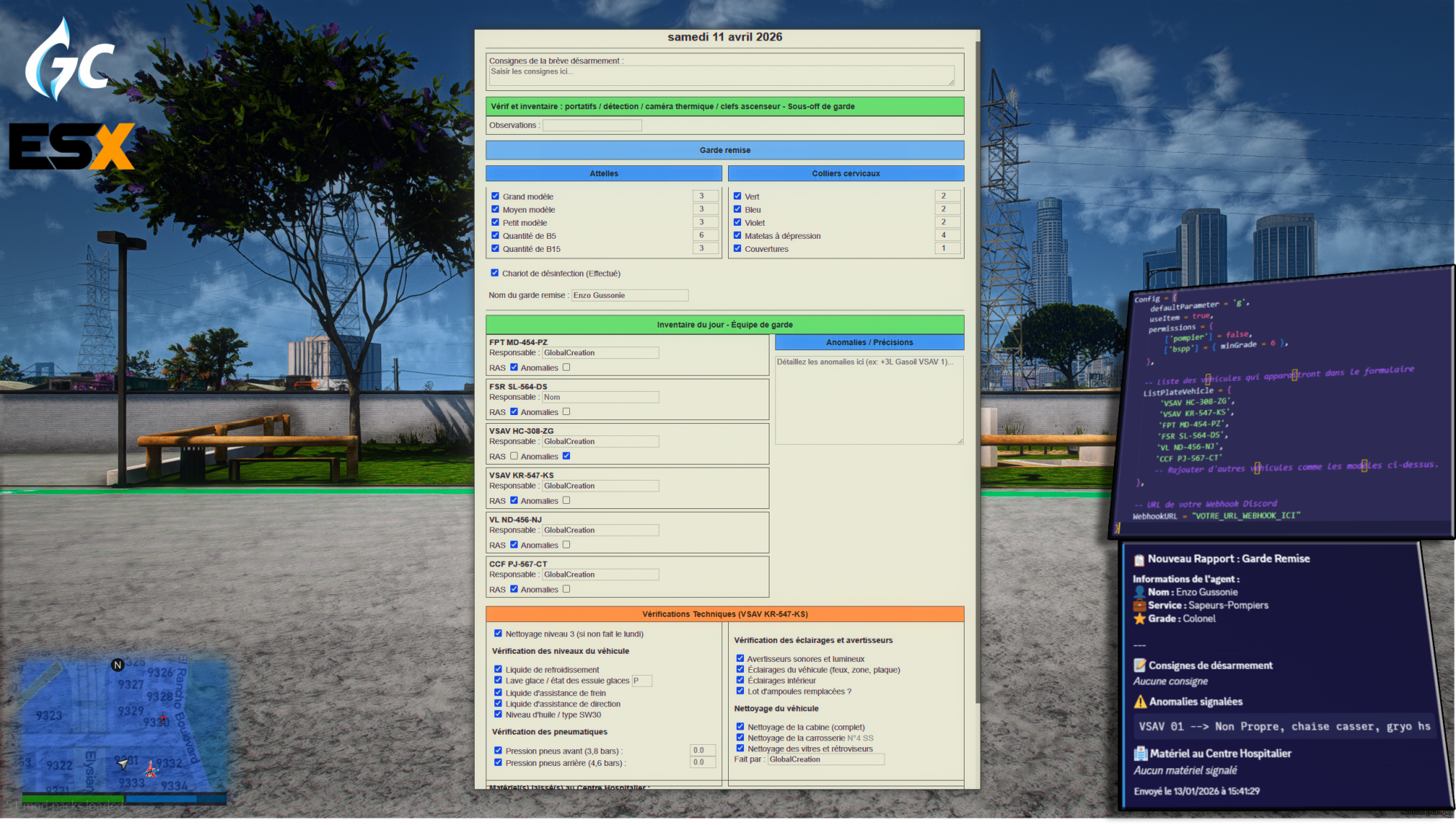Click the green health bar under minimap
The width and height of the screenshot is (1456, 825).
pos(72,800)
